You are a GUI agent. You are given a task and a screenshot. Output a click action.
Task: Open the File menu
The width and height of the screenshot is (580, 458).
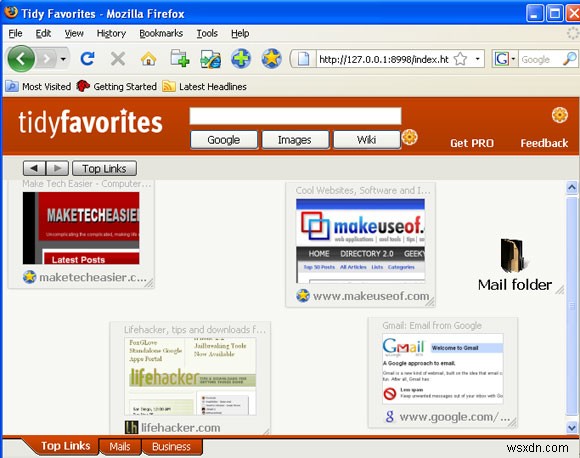coord(15,33)
